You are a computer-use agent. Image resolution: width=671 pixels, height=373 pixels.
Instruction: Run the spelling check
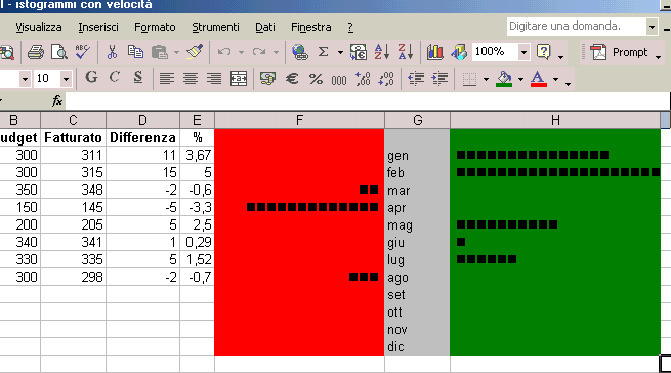click(x=82, y=52)
